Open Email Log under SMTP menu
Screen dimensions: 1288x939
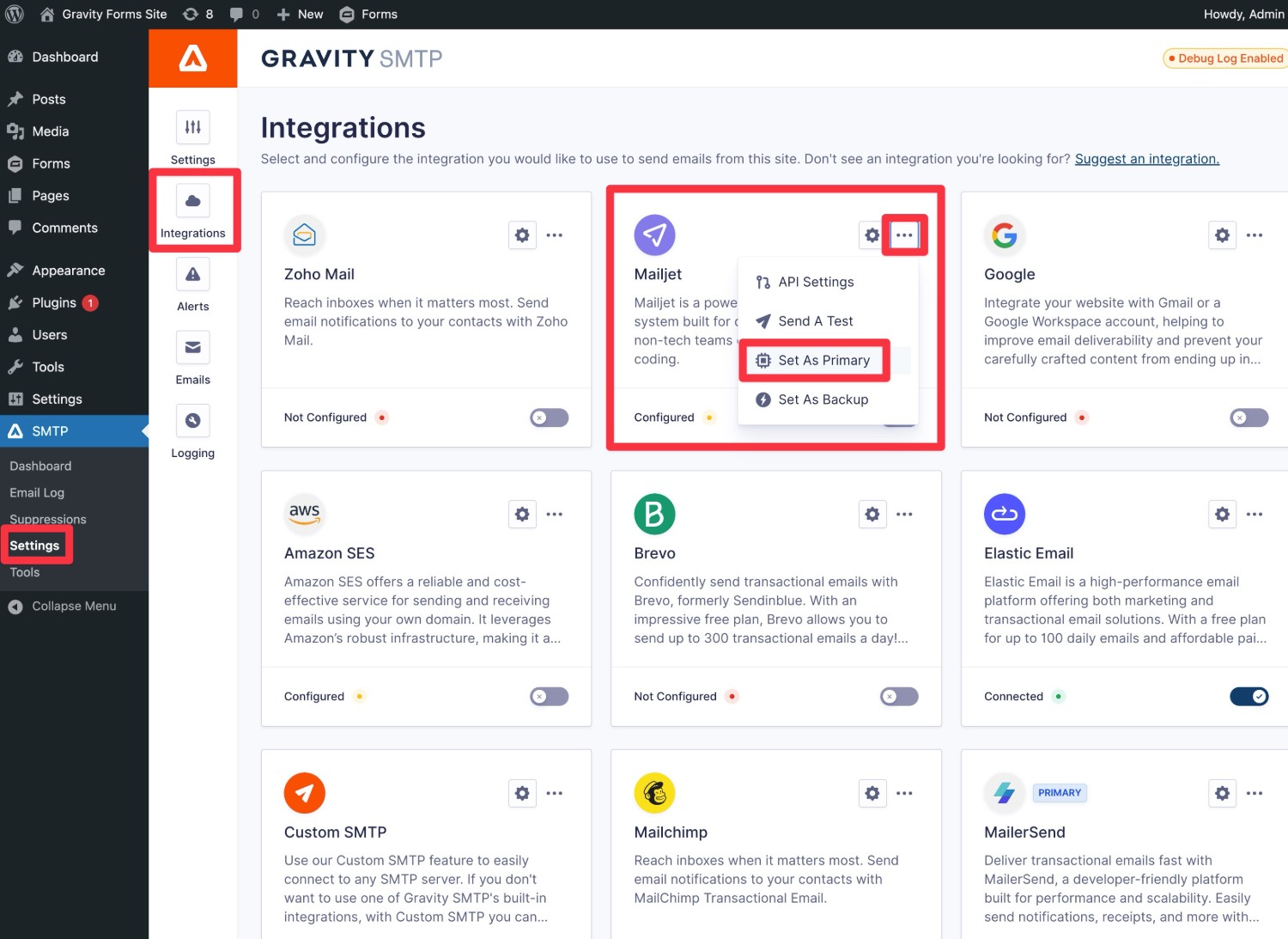[x=37, y=492]
